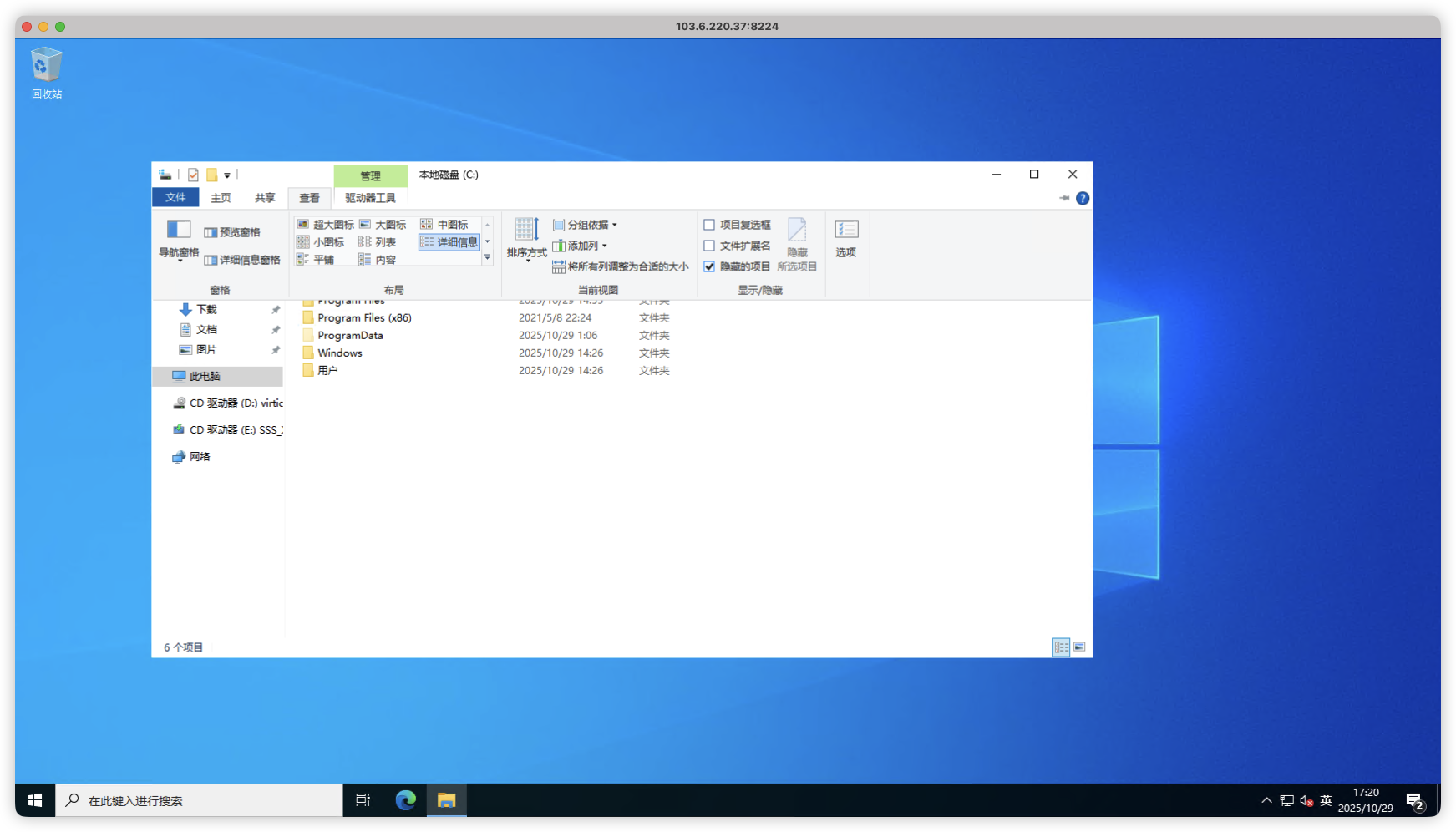Open the Recycle Bin on desktop
Image resolution: width=1456 pixels, height=832 pixels.
(x=47, y=66)
